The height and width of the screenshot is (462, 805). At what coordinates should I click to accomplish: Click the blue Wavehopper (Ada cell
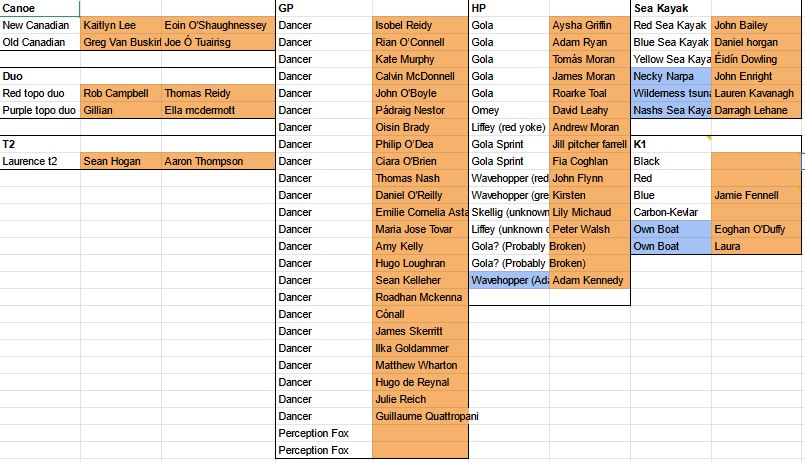(509, 280)
